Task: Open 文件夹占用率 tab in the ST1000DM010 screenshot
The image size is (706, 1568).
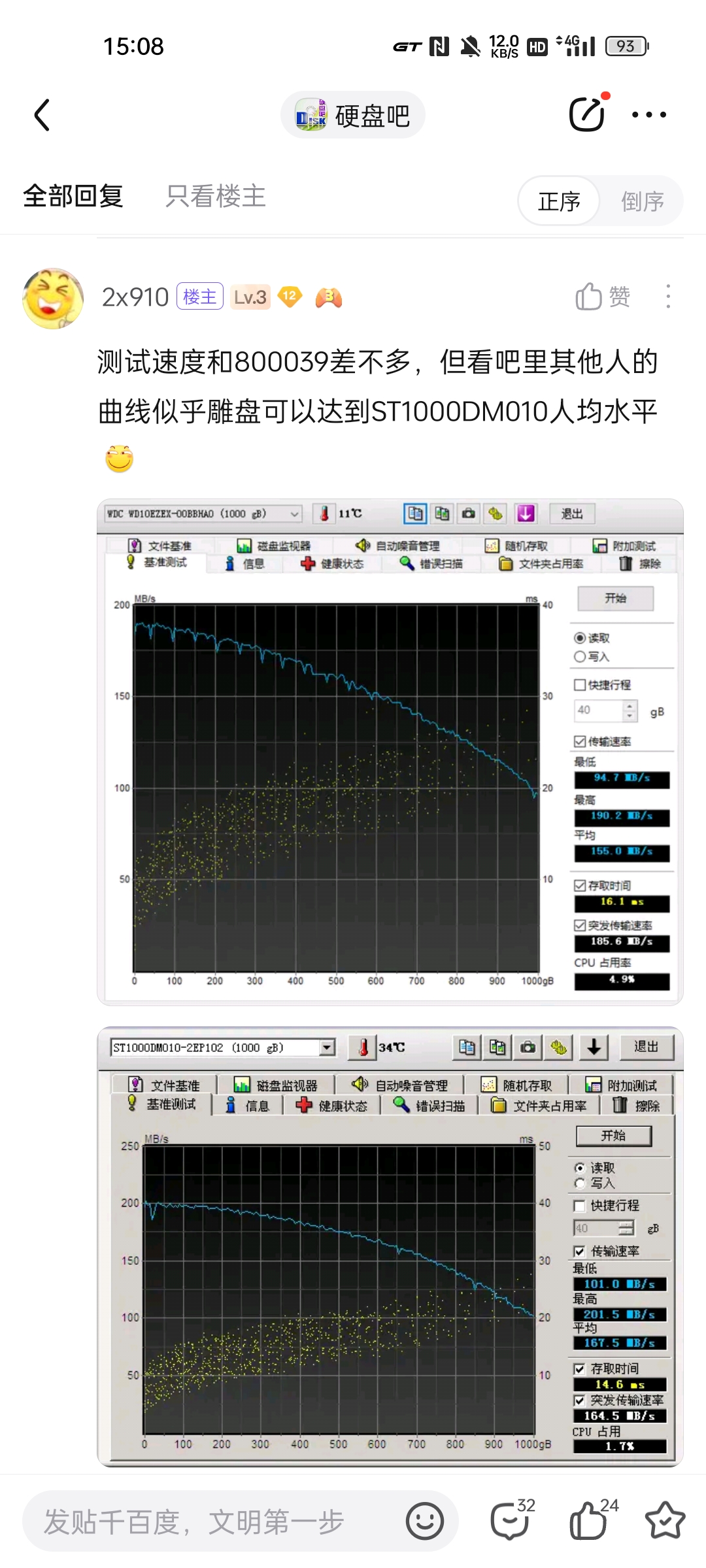Action: (x=539, y=1105)
